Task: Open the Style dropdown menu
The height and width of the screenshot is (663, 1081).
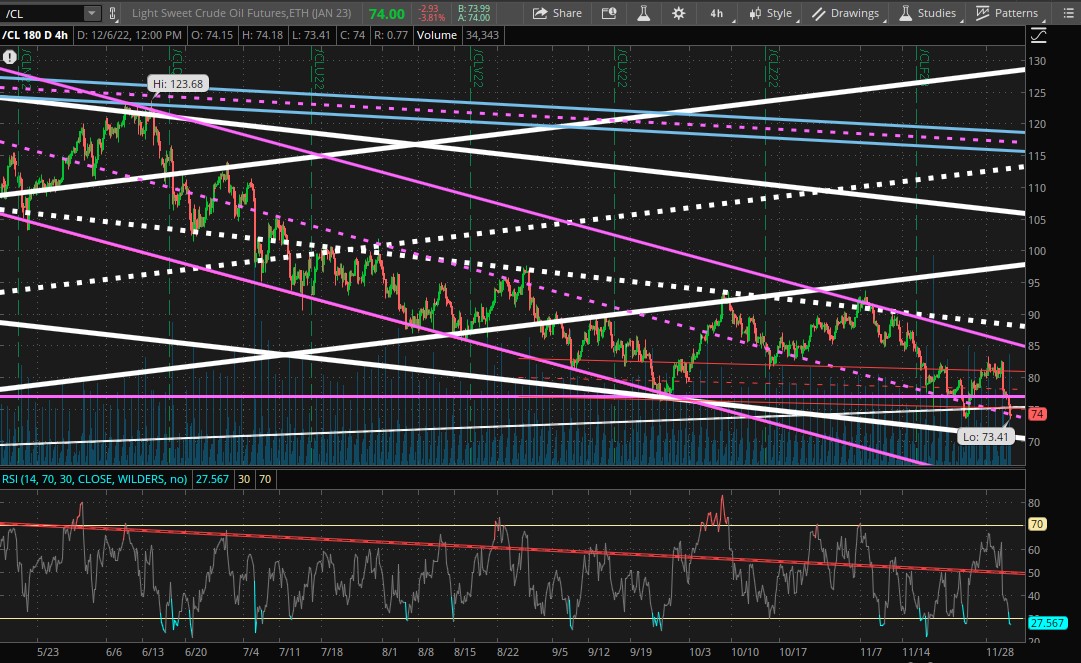Action: click(773, 13)
